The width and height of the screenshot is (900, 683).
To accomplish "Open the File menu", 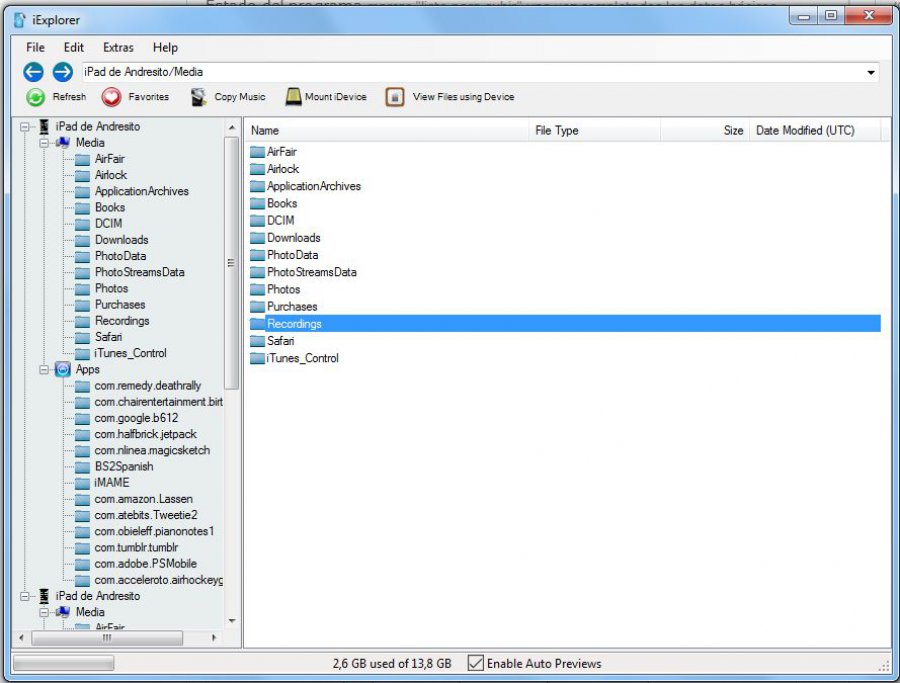I will click(x=36, y=48).
